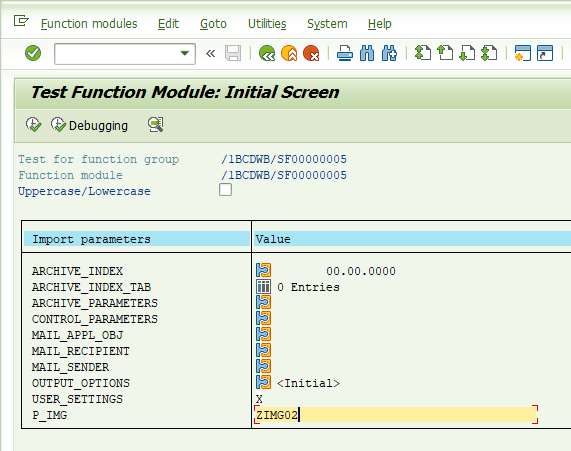Open the session menu icon at top-left
The image size is (571, 451).
coord(21,21)
